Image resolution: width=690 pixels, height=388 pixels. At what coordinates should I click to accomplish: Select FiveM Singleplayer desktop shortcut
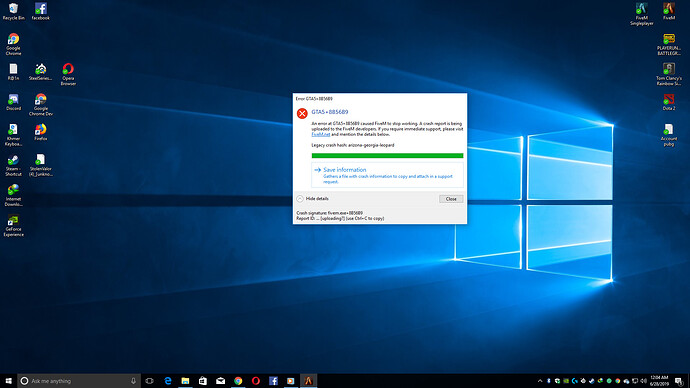click(642, 14)
